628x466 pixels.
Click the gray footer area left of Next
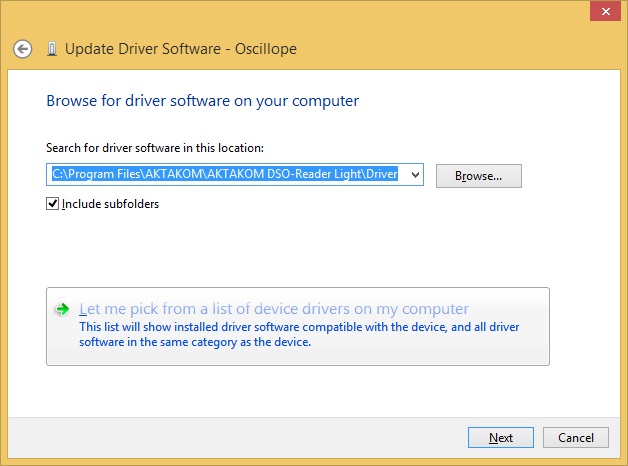(236, 438)
